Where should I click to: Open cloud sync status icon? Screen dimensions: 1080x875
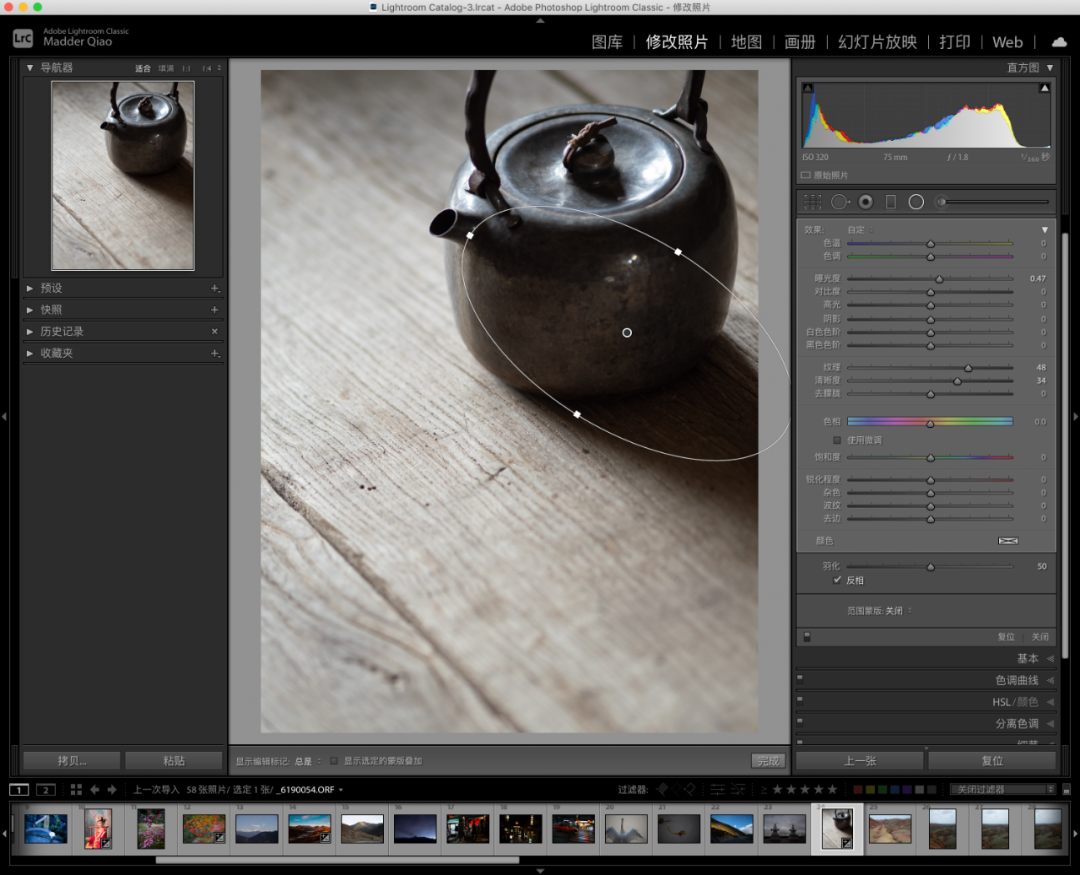[x=1059, y=42]
